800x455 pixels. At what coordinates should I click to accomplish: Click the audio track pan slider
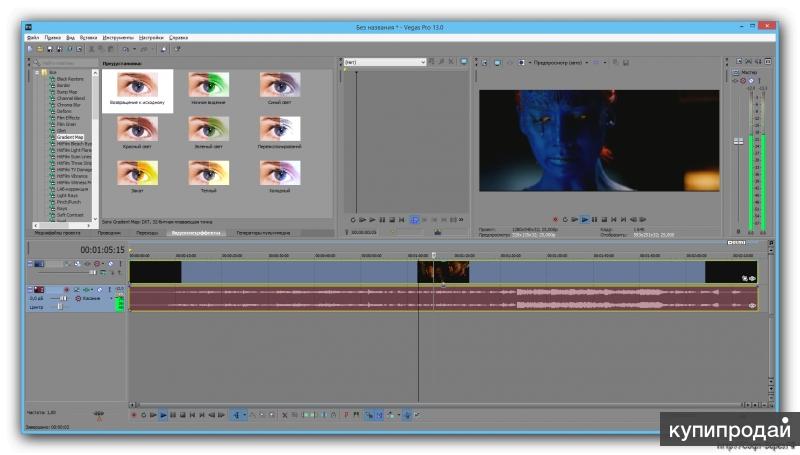click(60, 307)
